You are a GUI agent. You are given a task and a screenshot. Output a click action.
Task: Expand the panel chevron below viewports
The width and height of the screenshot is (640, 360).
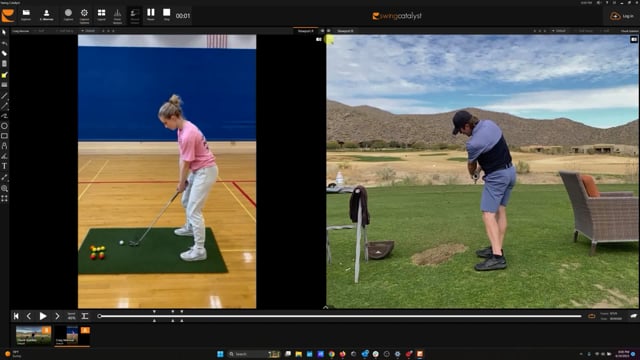pyautogui.click(x=325, y=307)
